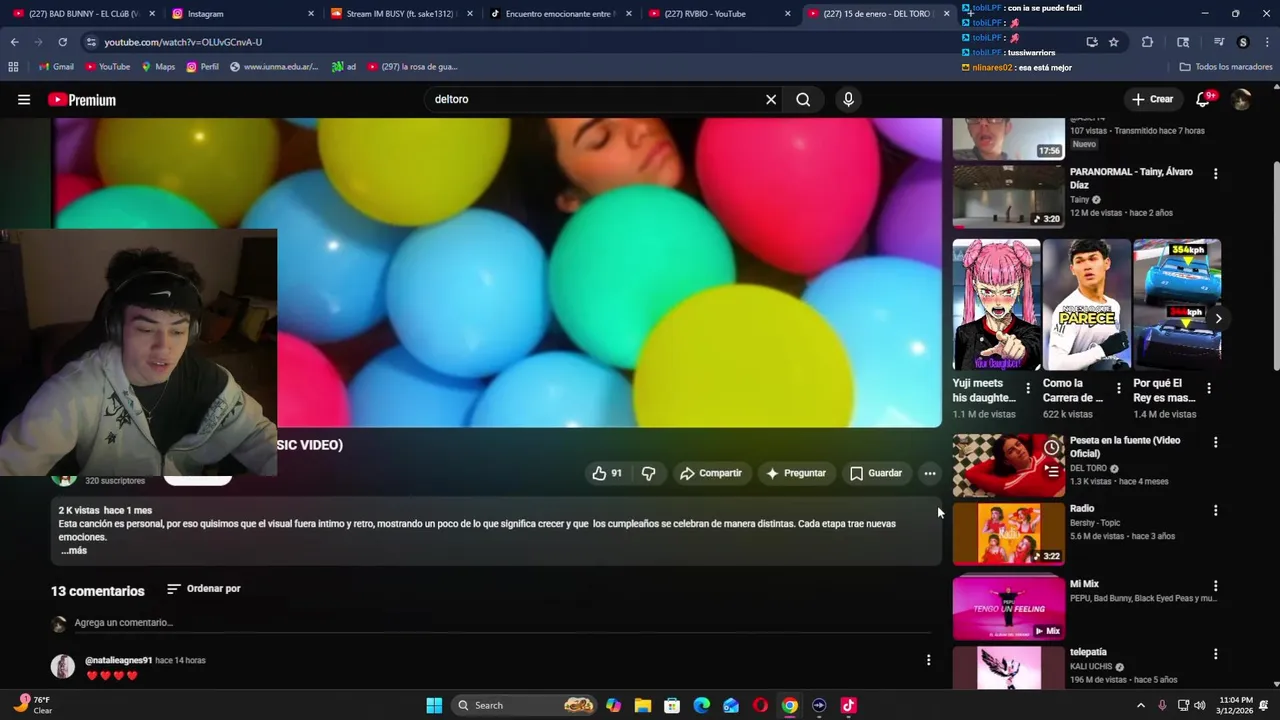Open TikTok app from the taskbar

click(x=849, y=706)
